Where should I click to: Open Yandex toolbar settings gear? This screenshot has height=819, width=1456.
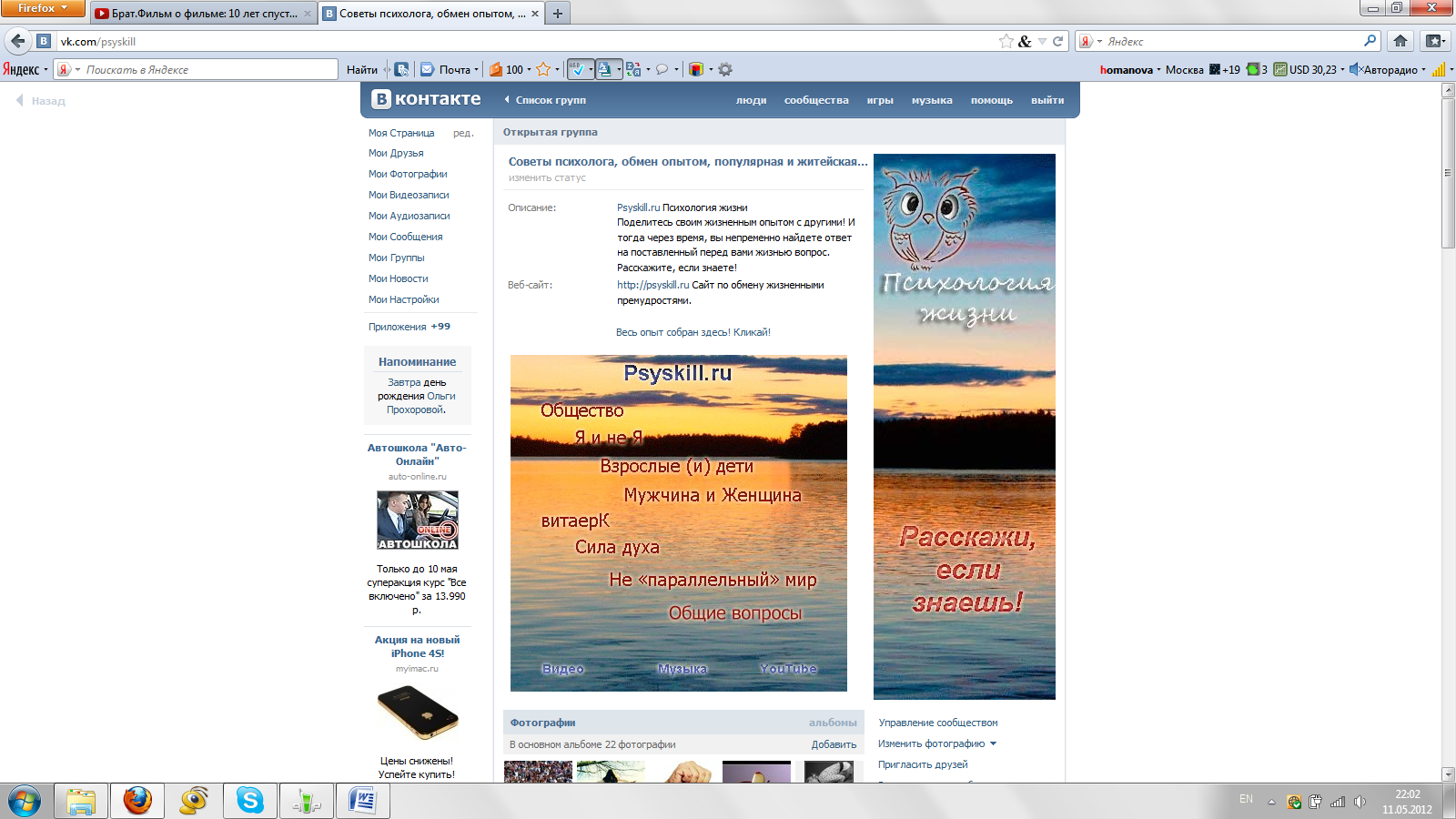[725, 69]
